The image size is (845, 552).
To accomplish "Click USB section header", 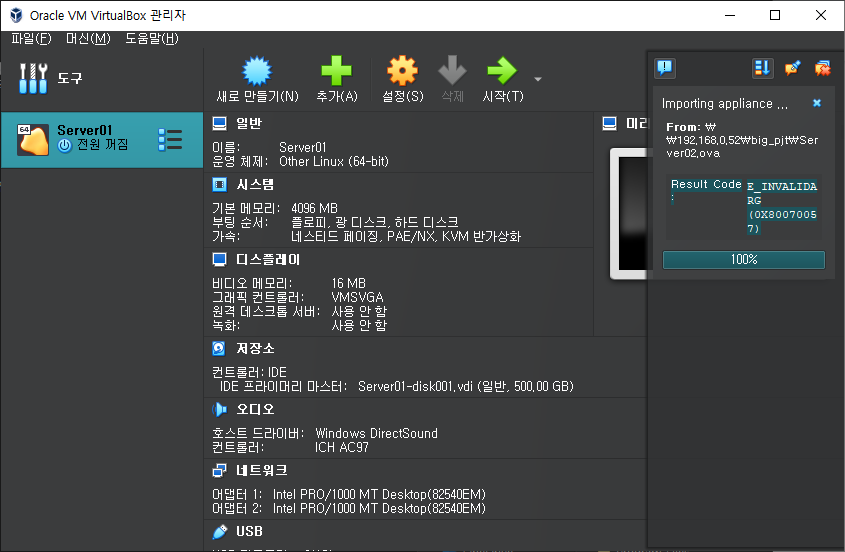I will point(249,531).
